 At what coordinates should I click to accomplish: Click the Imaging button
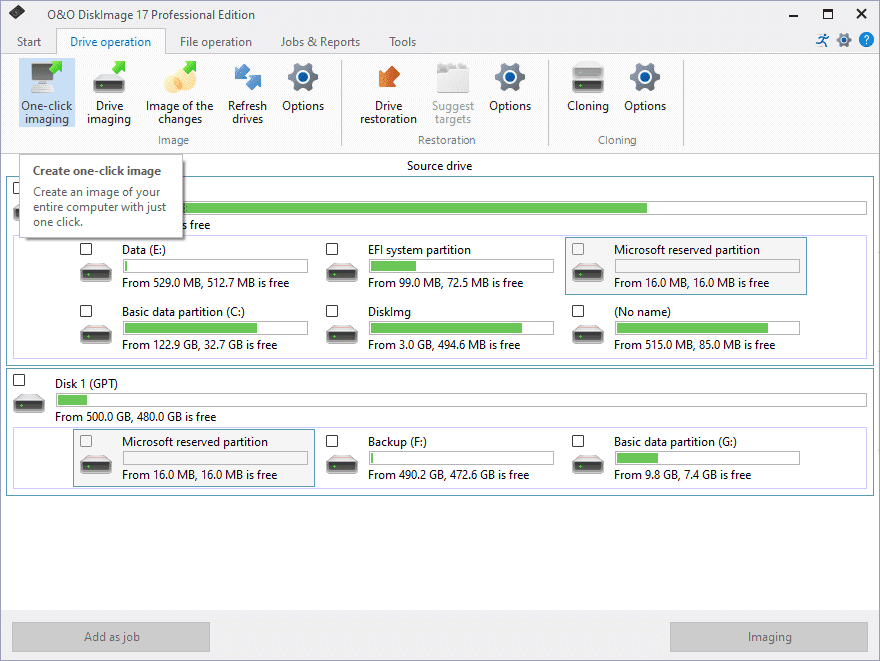coord(769,637)
